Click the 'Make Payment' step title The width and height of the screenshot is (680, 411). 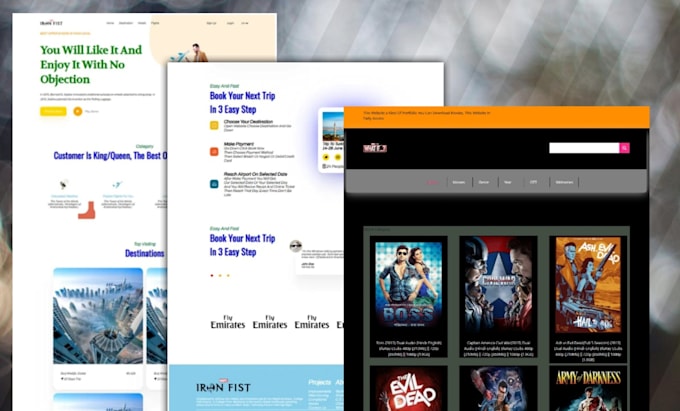239,144
